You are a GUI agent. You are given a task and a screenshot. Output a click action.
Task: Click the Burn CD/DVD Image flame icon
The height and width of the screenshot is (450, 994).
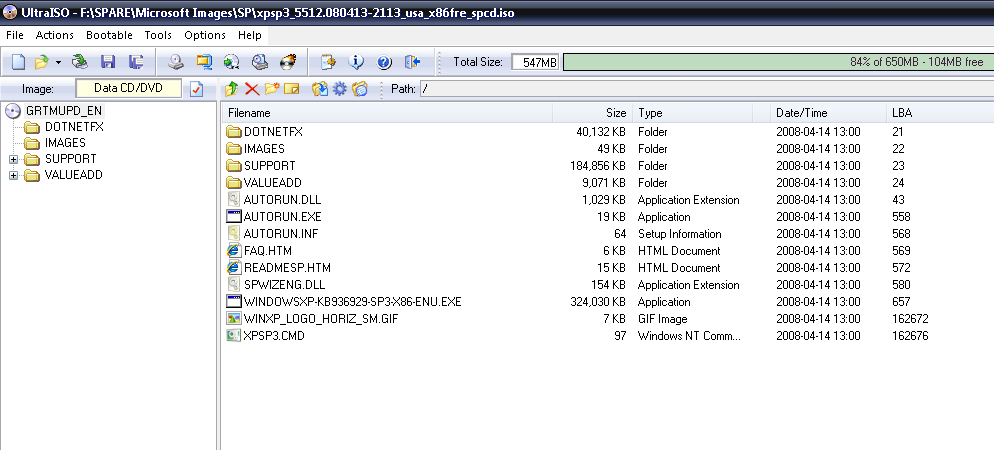(288, 62)
